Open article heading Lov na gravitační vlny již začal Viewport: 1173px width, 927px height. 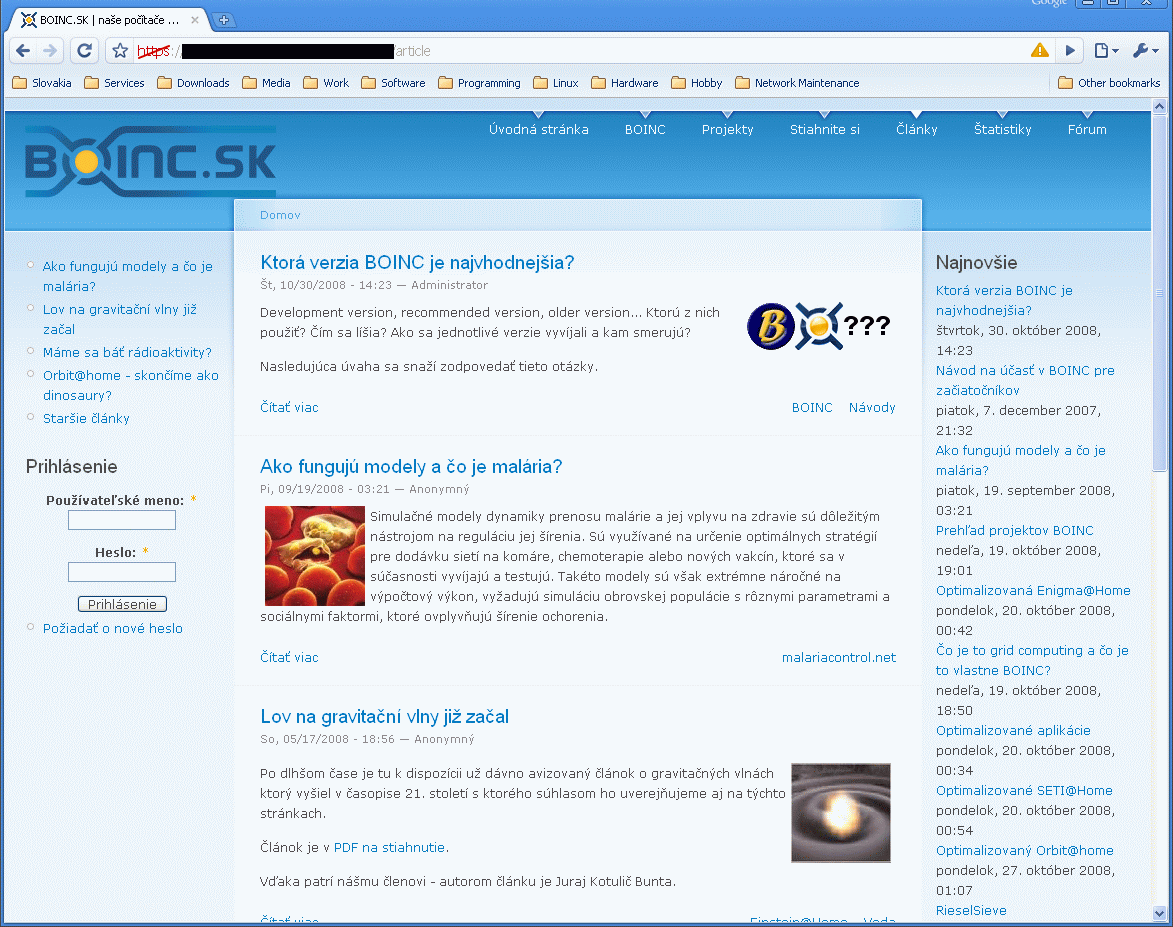[x=384, y=717]
